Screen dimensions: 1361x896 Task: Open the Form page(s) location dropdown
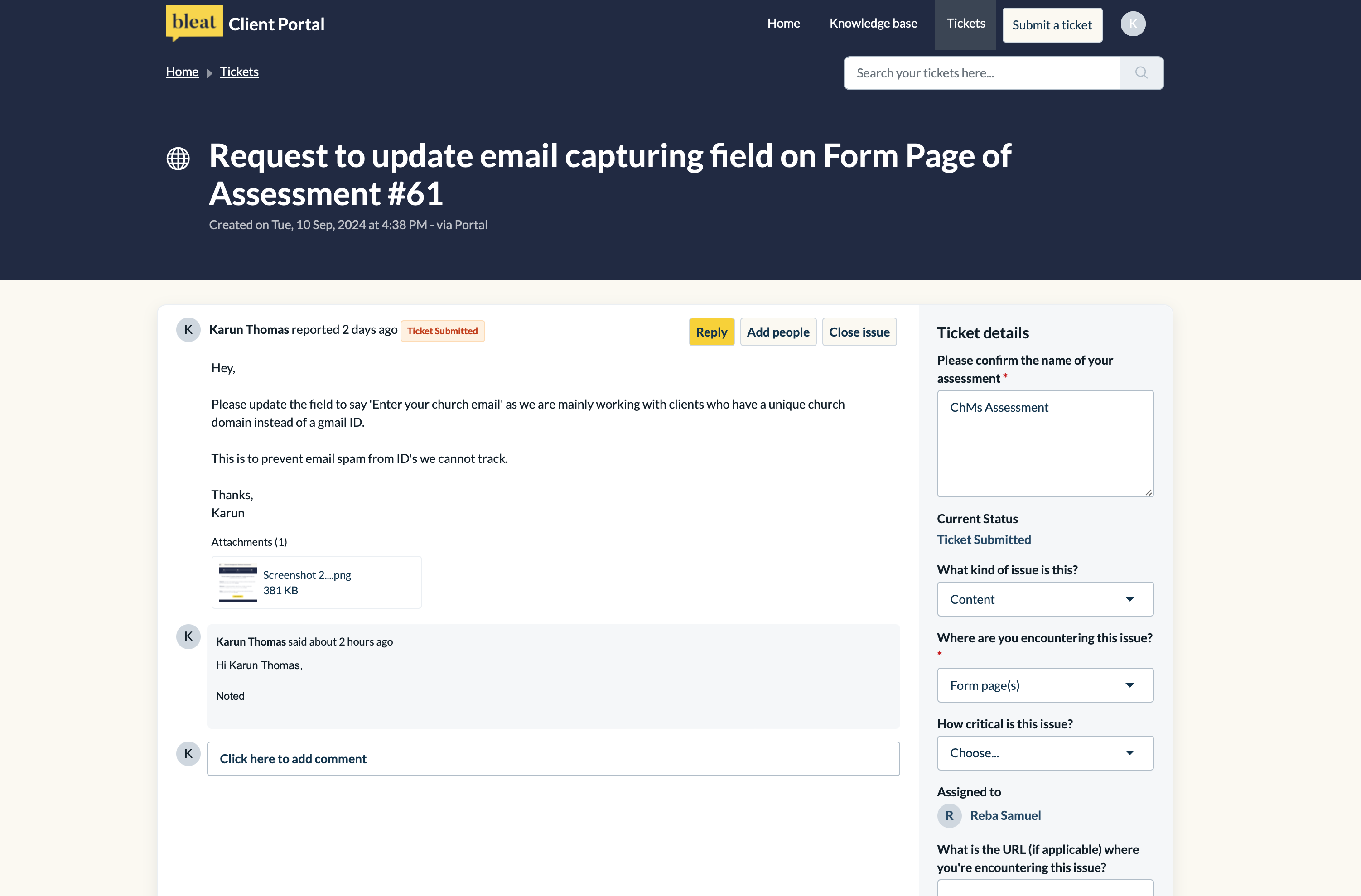tap(1044, 685)
